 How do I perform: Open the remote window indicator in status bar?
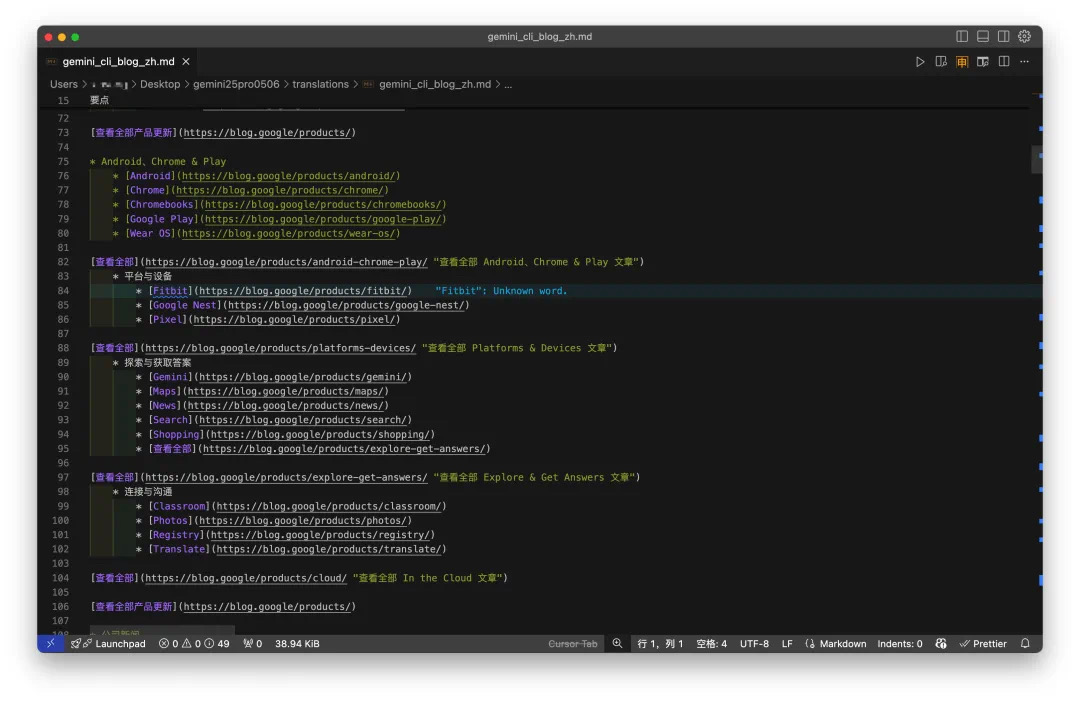pyautogui.click(x=50, y=643)
